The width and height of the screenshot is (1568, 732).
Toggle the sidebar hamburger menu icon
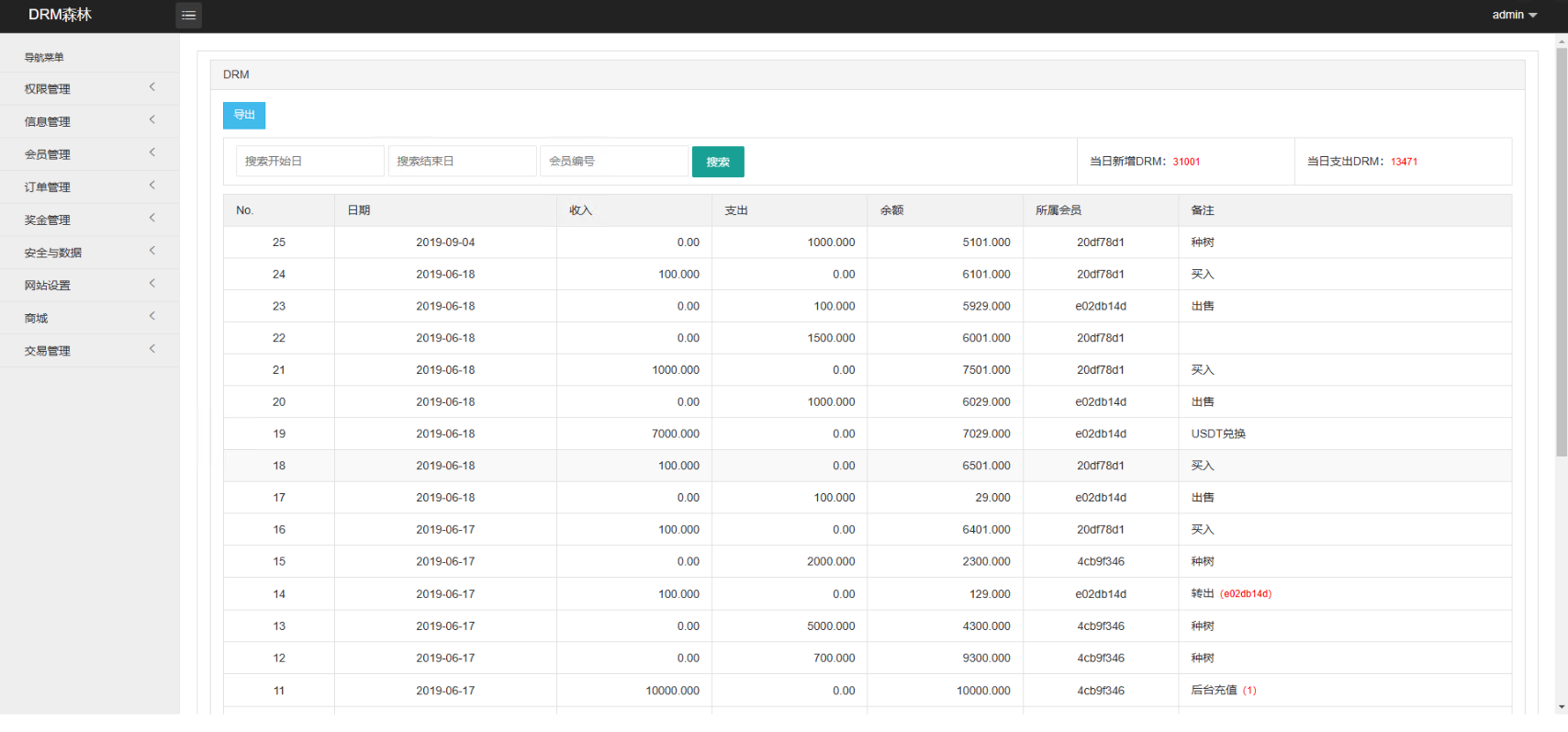pos(188,15)
